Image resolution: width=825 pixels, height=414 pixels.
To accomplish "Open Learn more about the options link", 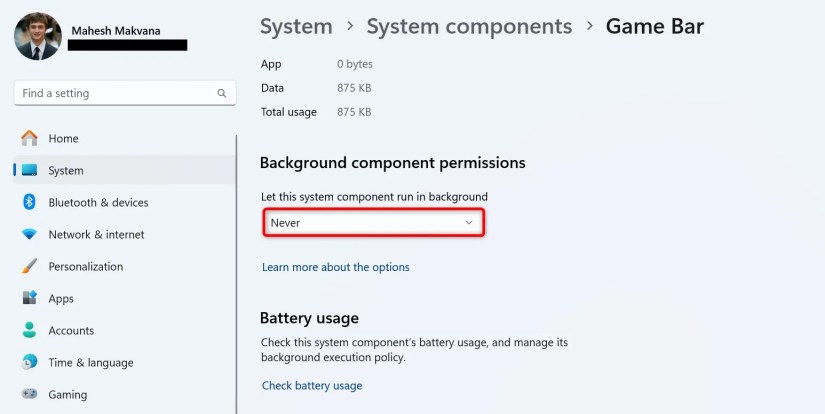I will coord(336,267).
